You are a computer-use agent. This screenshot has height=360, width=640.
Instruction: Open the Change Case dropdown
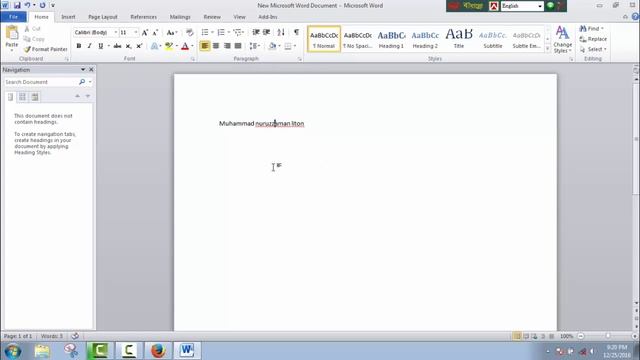171,33
